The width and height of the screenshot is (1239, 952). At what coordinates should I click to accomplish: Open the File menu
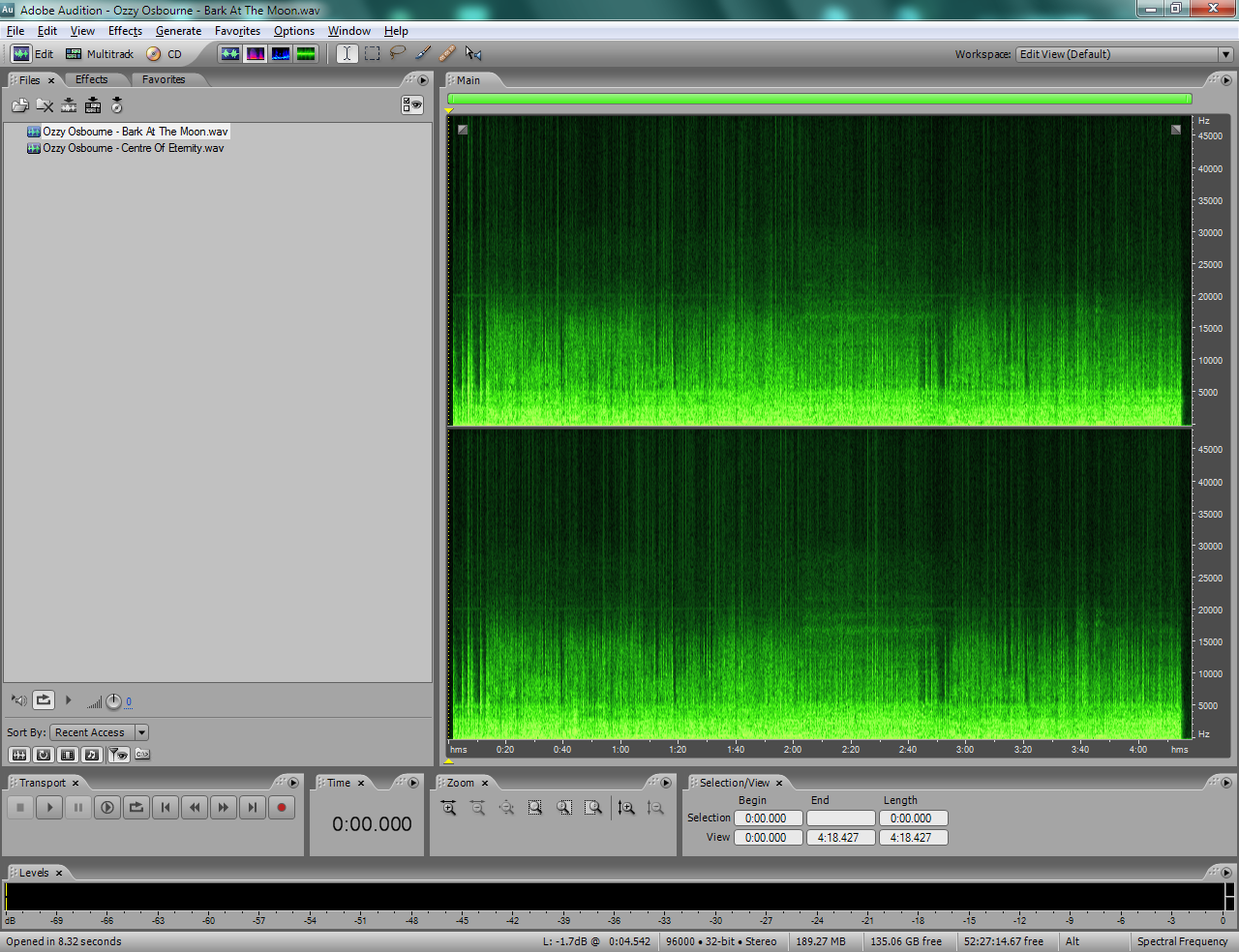[15, 31]
